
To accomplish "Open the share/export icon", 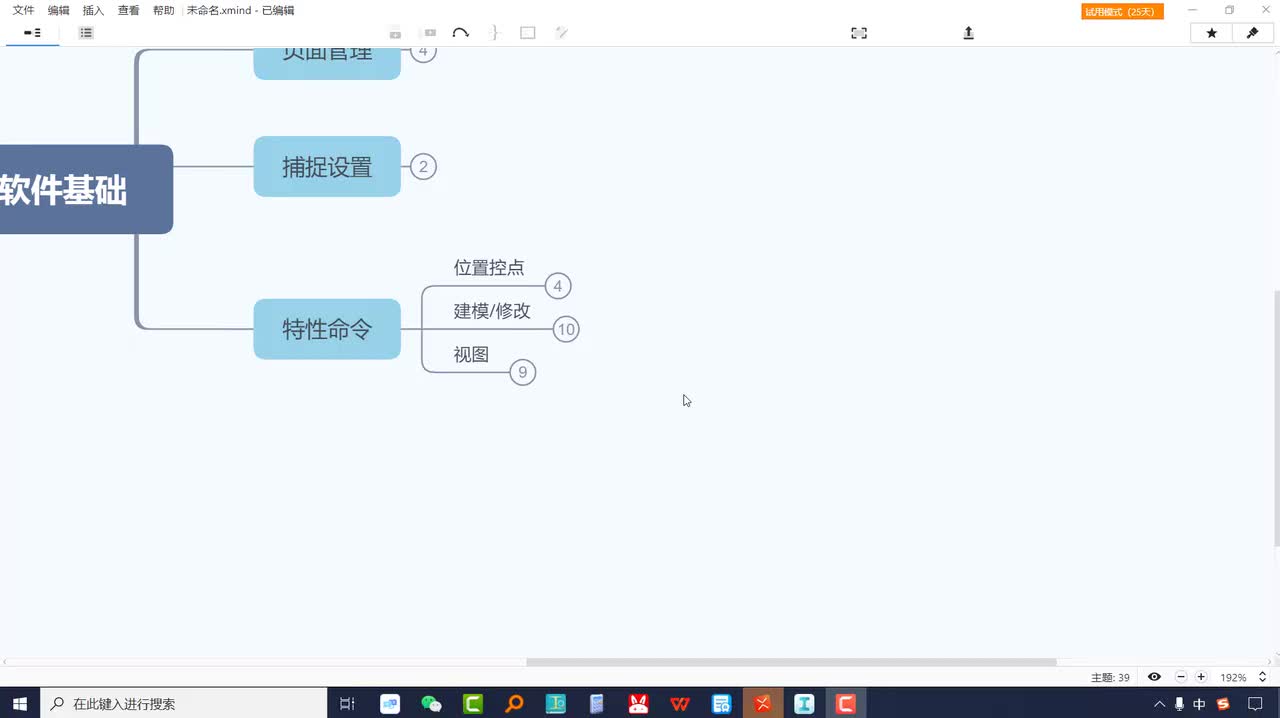I will [x=968, y=33].
